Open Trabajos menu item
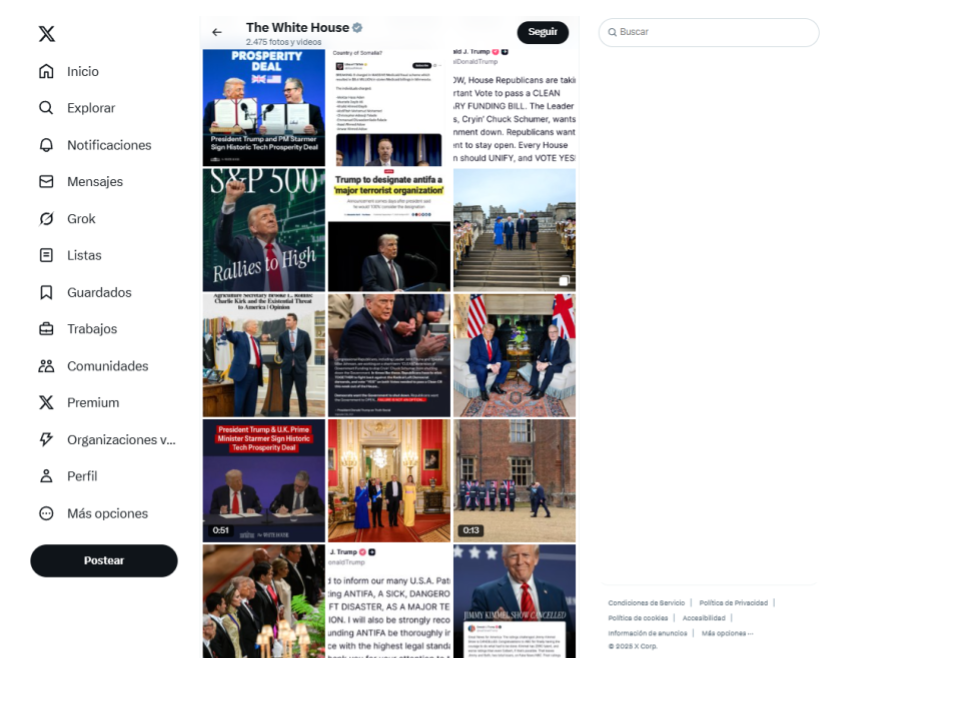The height and width of the screenshot is (720, 960). [x=77, y=329]
